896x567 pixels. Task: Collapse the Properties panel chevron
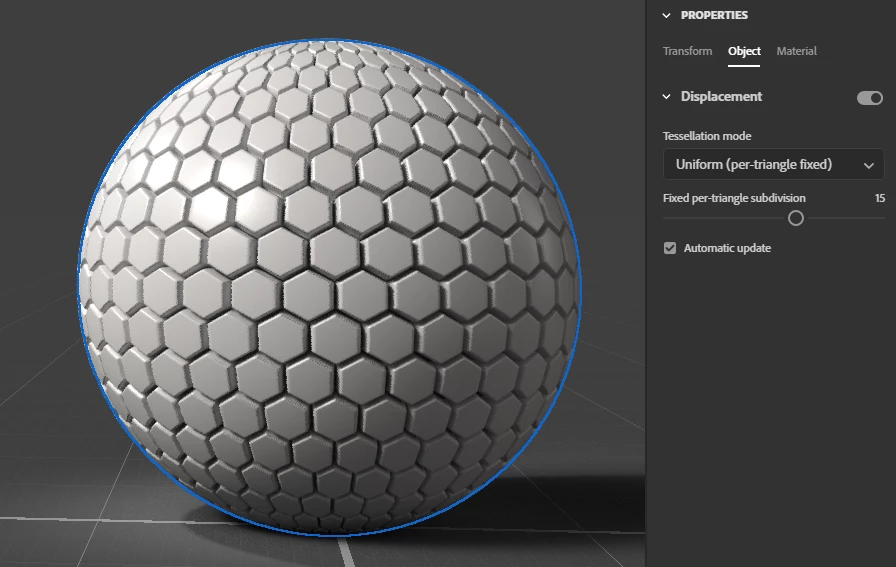pos(666,15)
